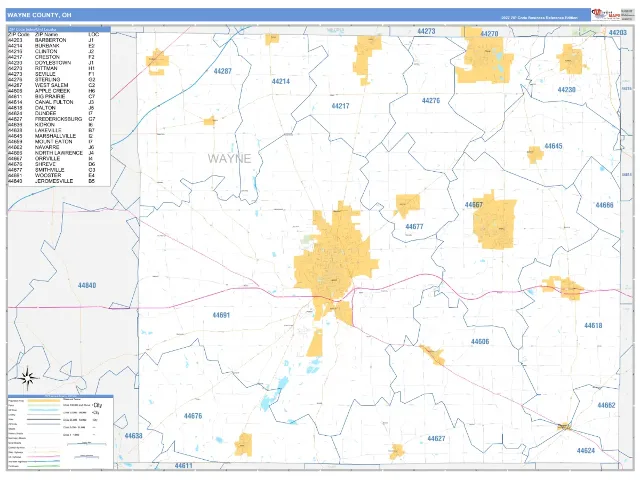Select the RITTMAN row in the ZIP index

pos(51,69)
